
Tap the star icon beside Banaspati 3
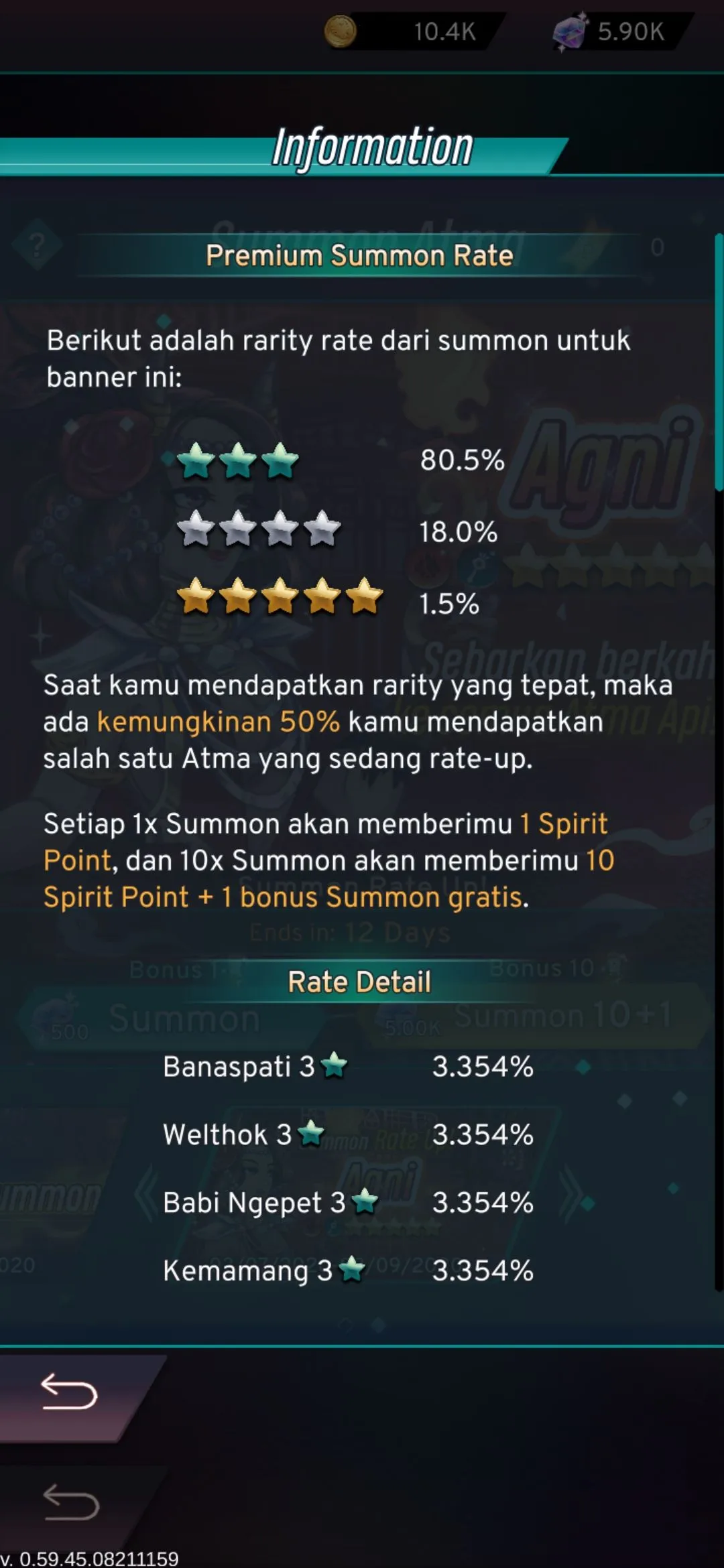[334, 1065]
